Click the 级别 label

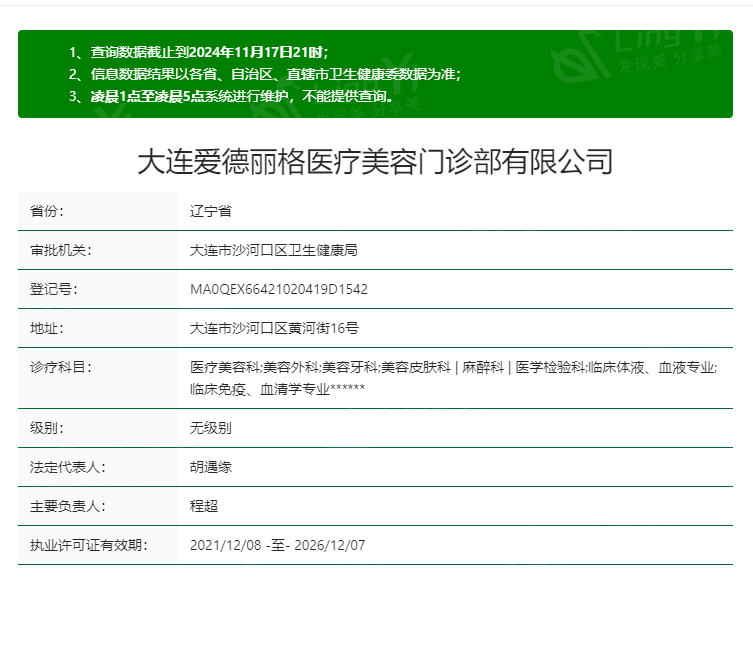tap(47, 427)
